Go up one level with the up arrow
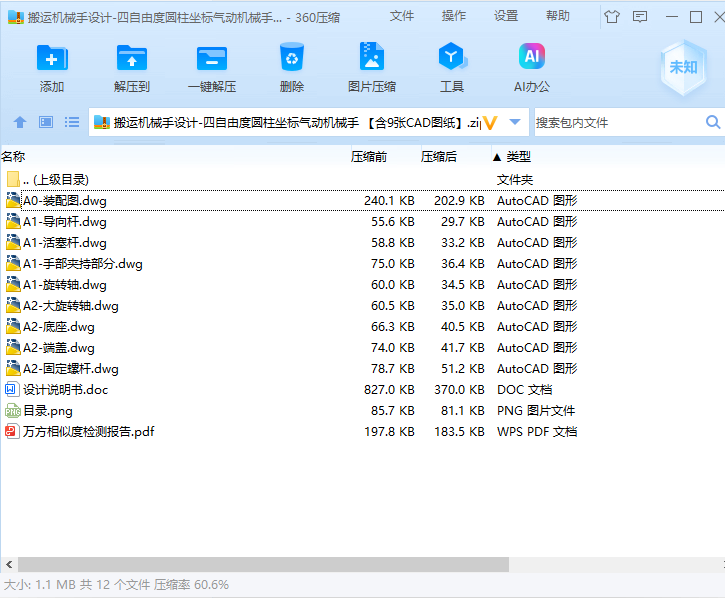725x598 pixels. tap(20, 123)
